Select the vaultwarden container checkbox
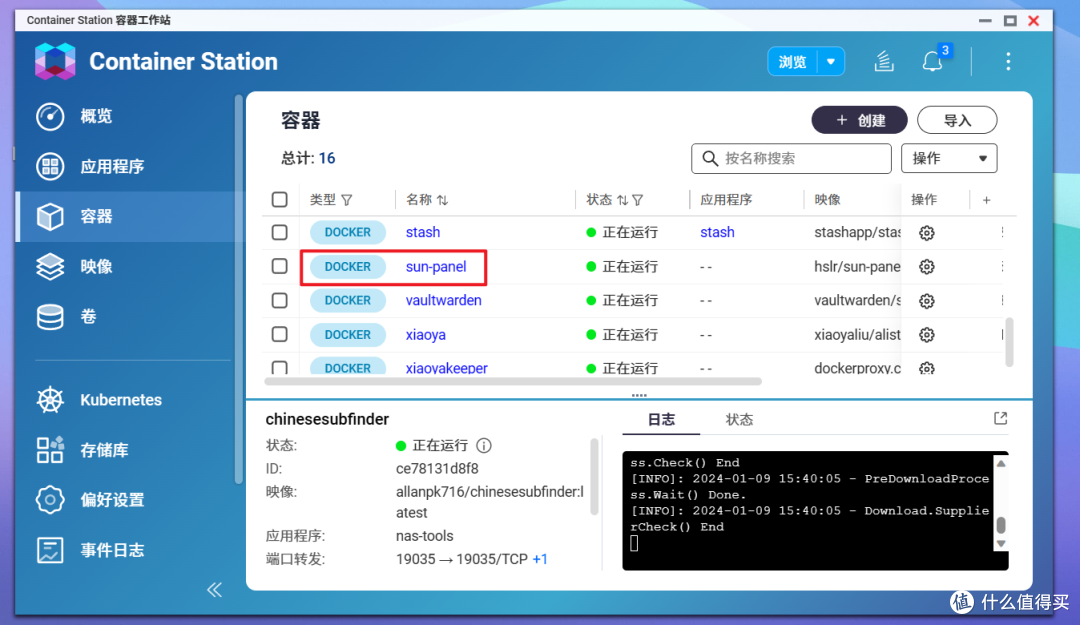Image resolution: width=1080 pixels, height=625 pixels. 279,300
